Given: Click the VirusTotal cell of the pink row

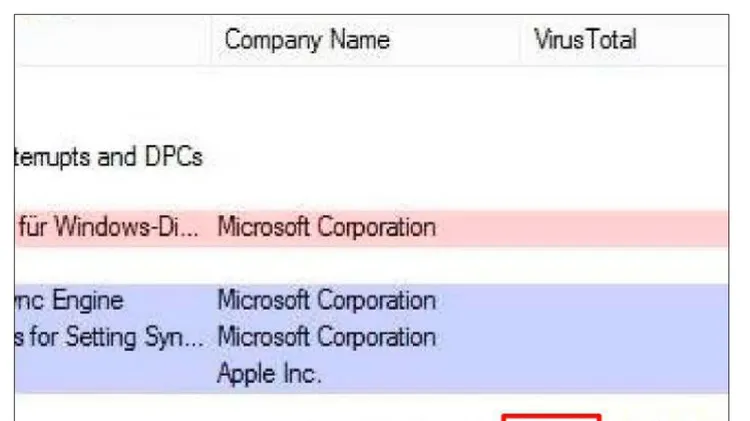Looking at the screenshot, I should pyautogui.click(x=625, y=228).
